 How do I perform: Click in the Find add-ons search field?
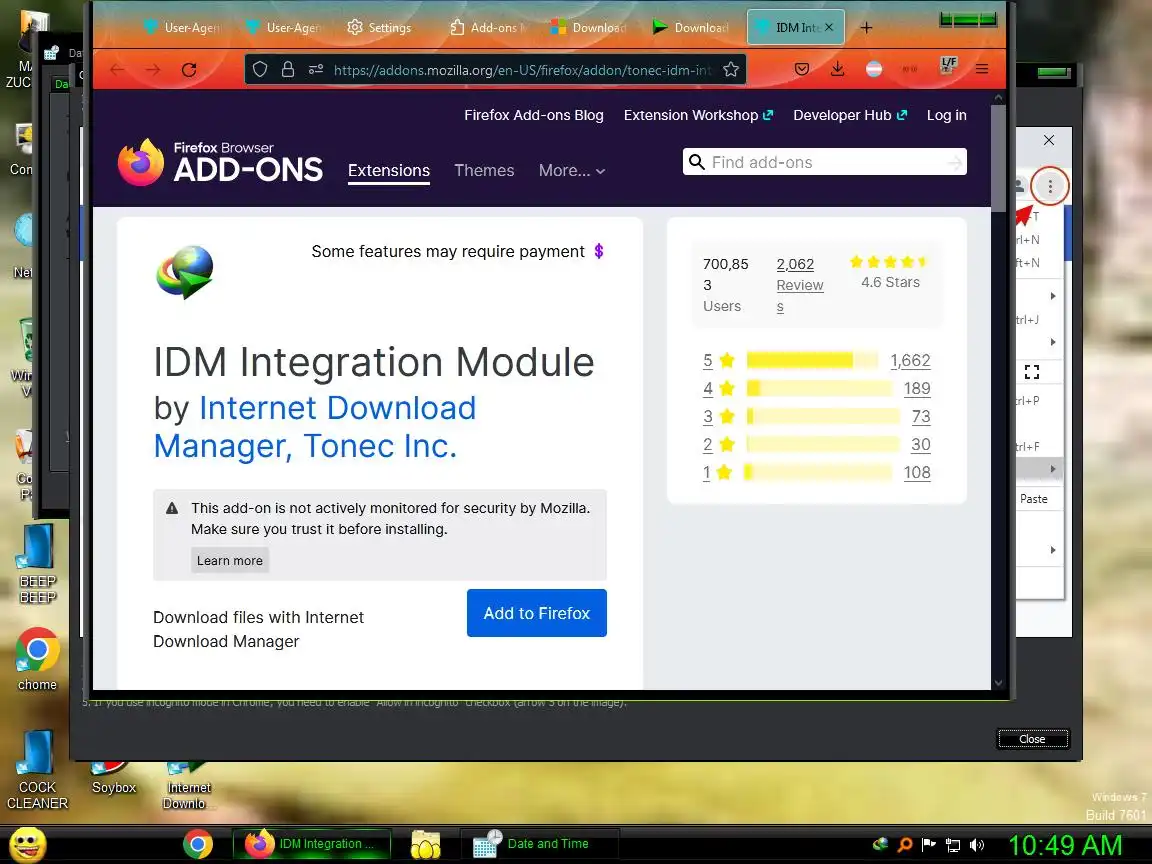pos(824,162)
